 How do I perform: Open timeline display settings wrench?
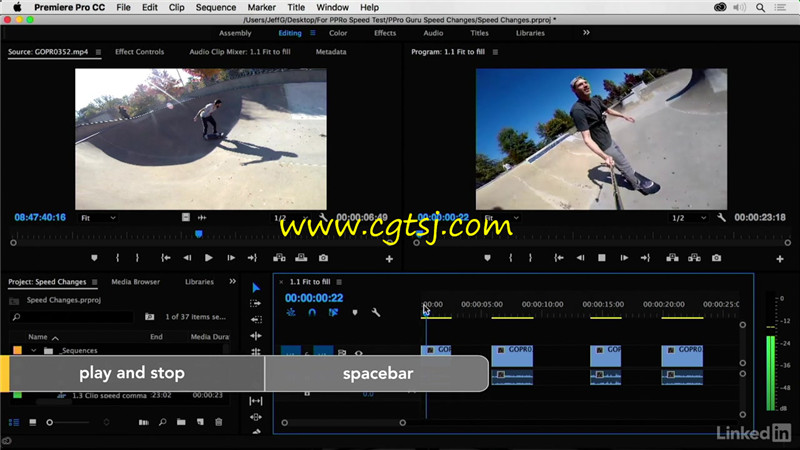(x=376, y=312)
